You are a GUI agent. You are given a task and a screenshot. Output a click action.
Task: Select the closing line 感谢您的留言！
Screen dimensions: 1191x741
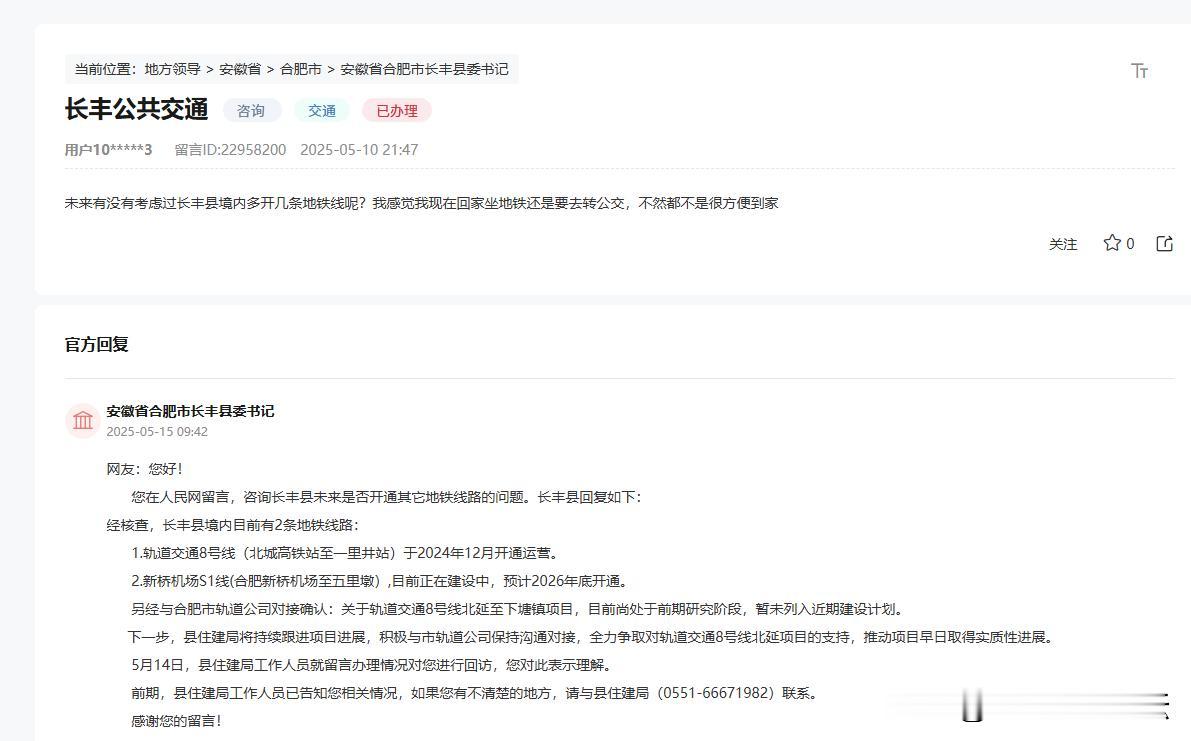pos(177,721)
